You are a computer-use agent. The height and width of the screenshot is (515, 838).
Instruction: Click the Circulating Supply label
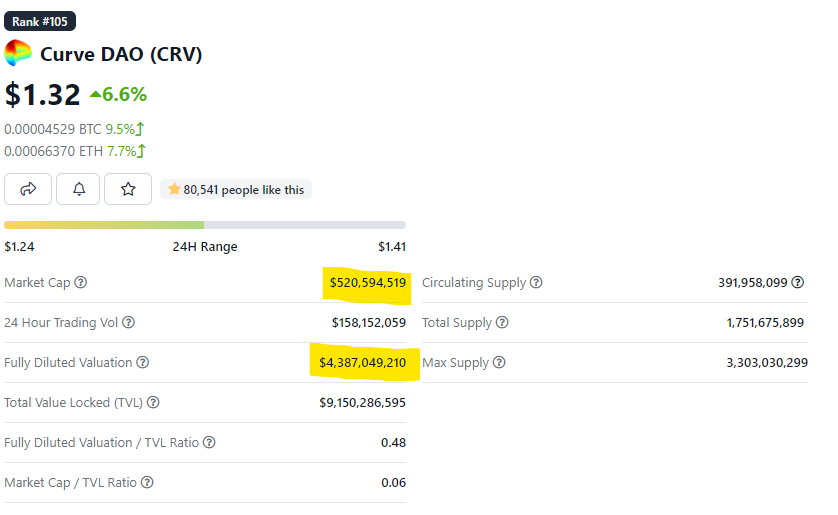click(x=474, y=283)
